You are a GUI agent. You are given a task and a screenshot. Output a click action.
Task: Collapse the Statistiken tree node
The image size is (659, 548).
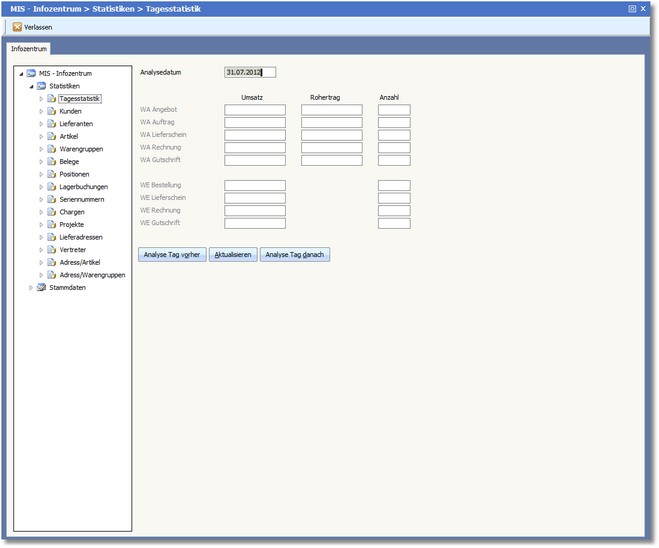click(31, 86)
